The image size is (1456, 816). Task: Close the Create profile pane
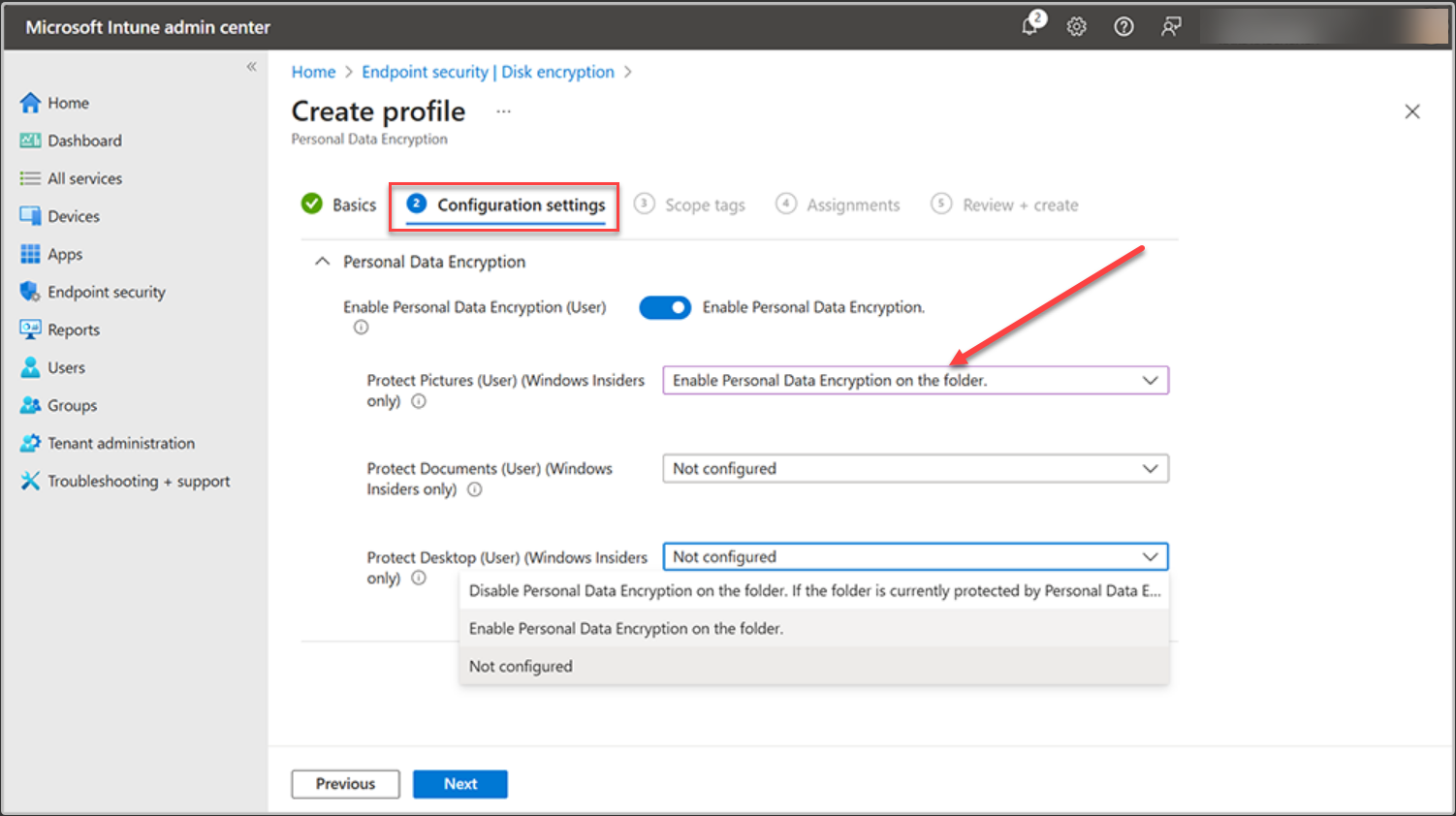[1412, 111]
